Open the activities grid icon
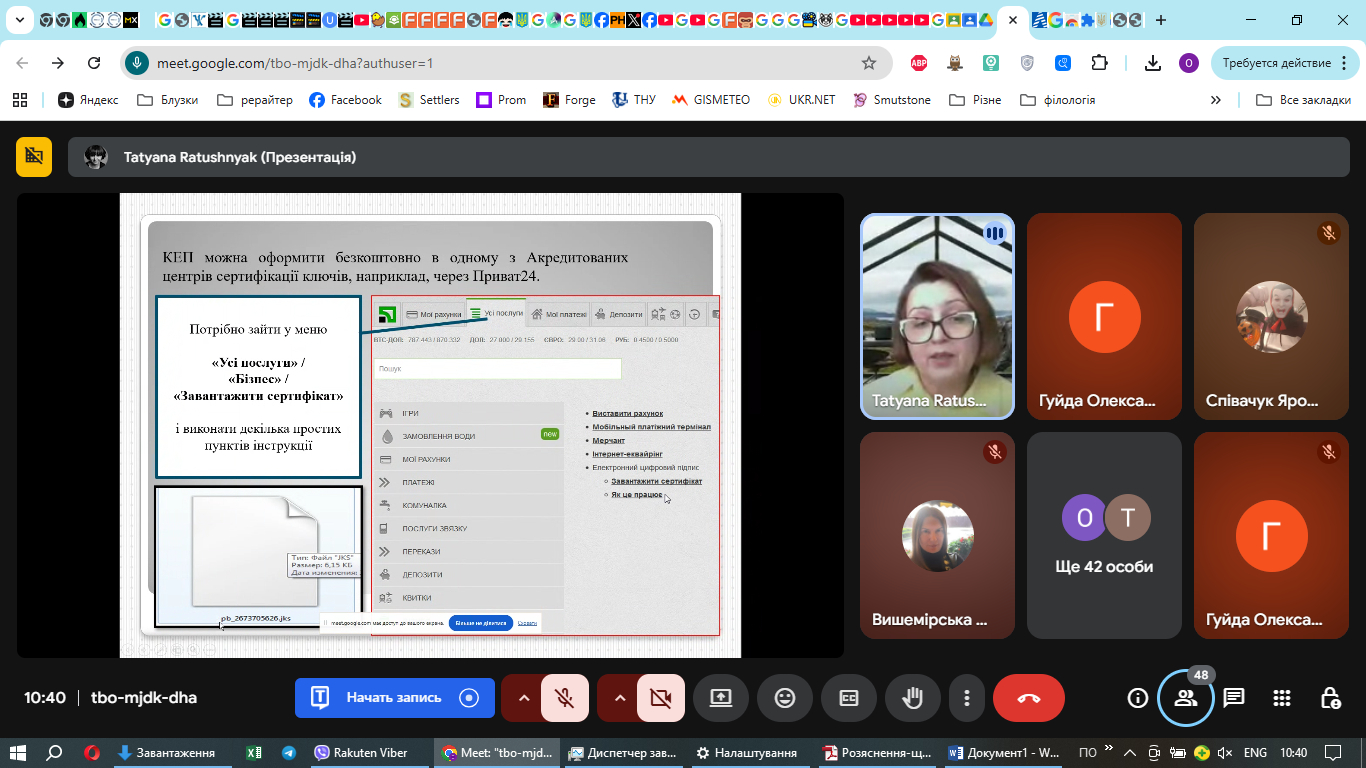Screen dimensions: 1366x768 tap(1282, 698)
